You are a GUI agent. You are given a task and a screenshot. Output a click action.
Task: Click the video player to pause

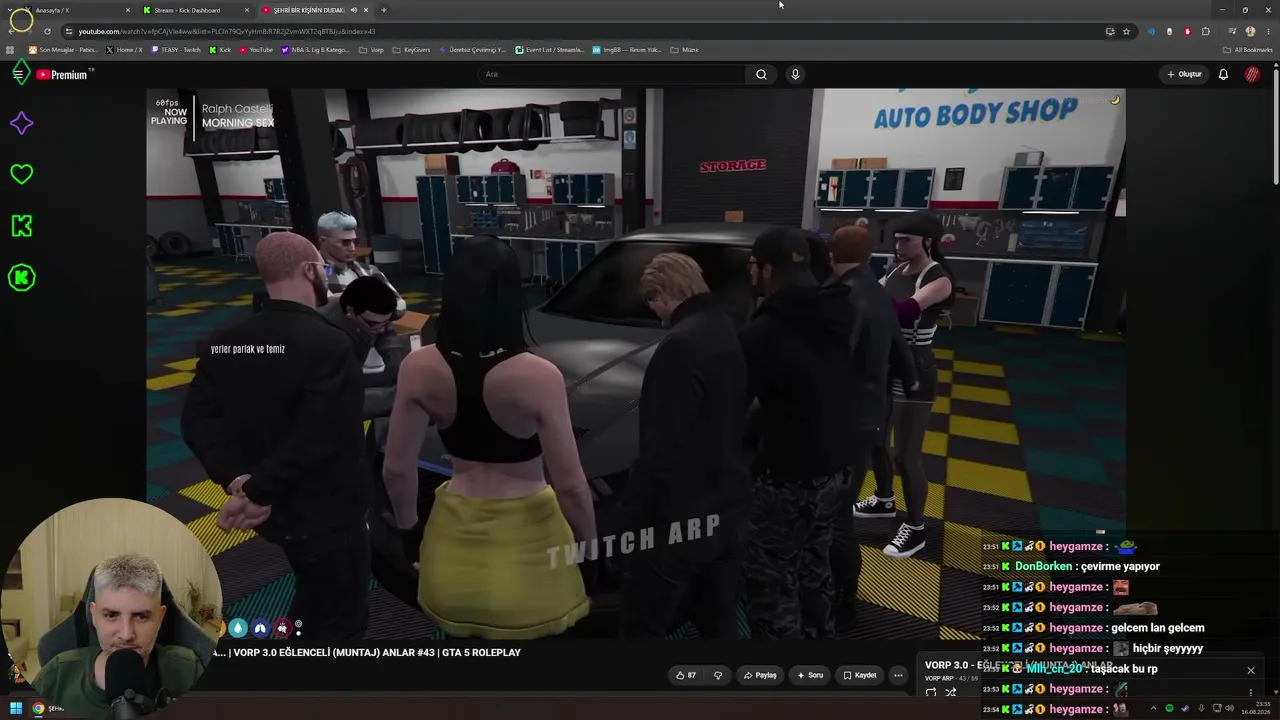tap(636, 364)
